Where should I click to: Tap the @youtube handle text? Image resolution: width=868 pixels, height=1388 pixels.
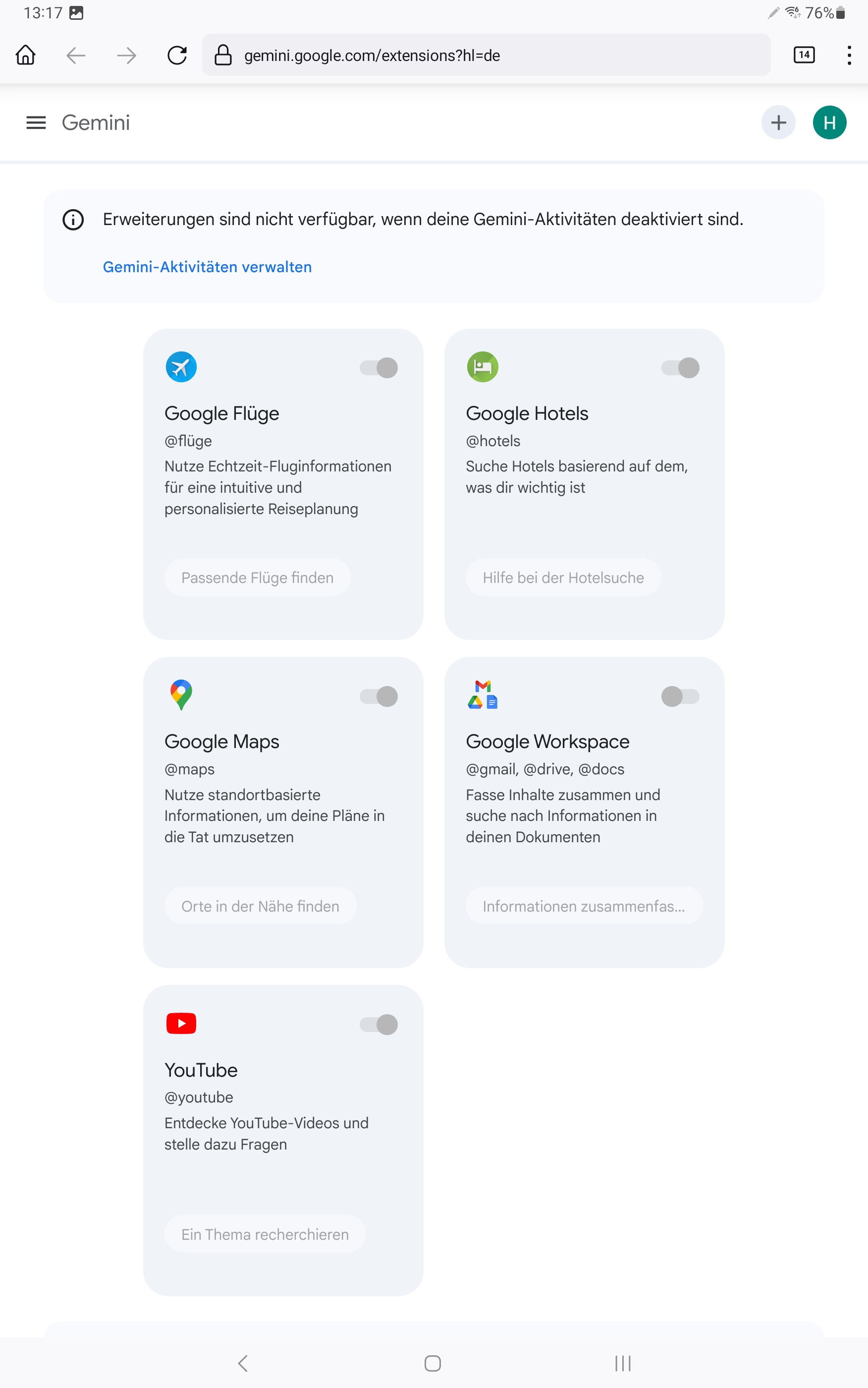pyautogui.click(x=199, y=1098)
